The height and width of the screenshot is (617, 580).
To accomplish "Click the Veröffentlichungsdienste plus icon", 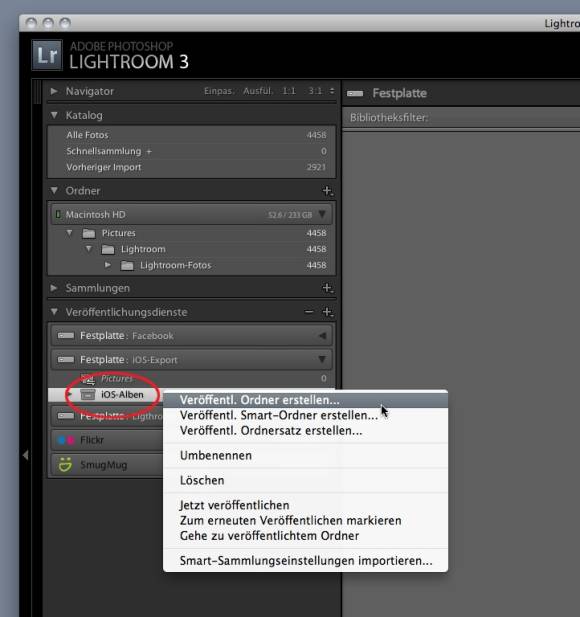I will (x=327, y=312).
